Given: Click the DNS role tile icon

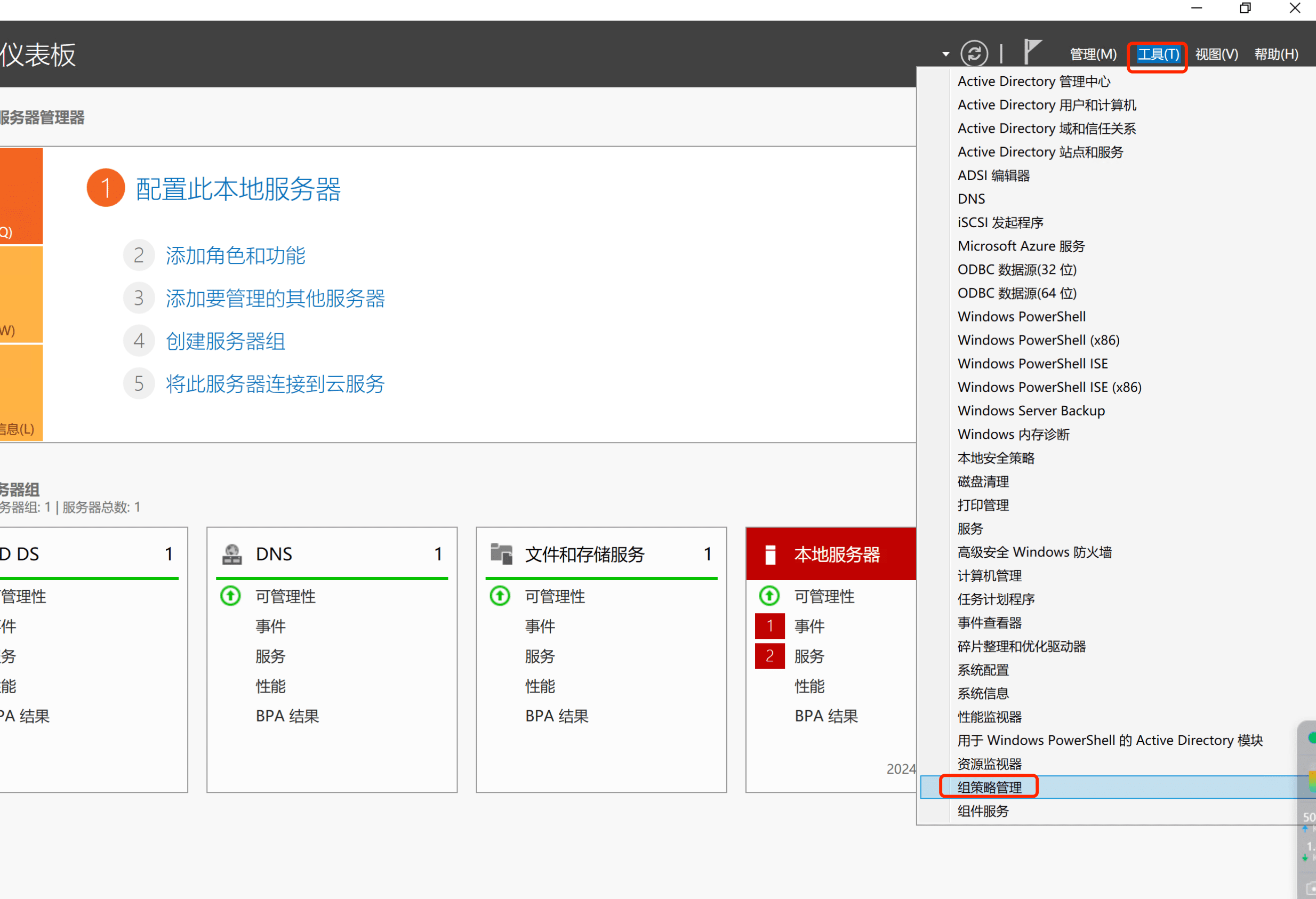Looking at the screenshot, I should tap(231, 554).
